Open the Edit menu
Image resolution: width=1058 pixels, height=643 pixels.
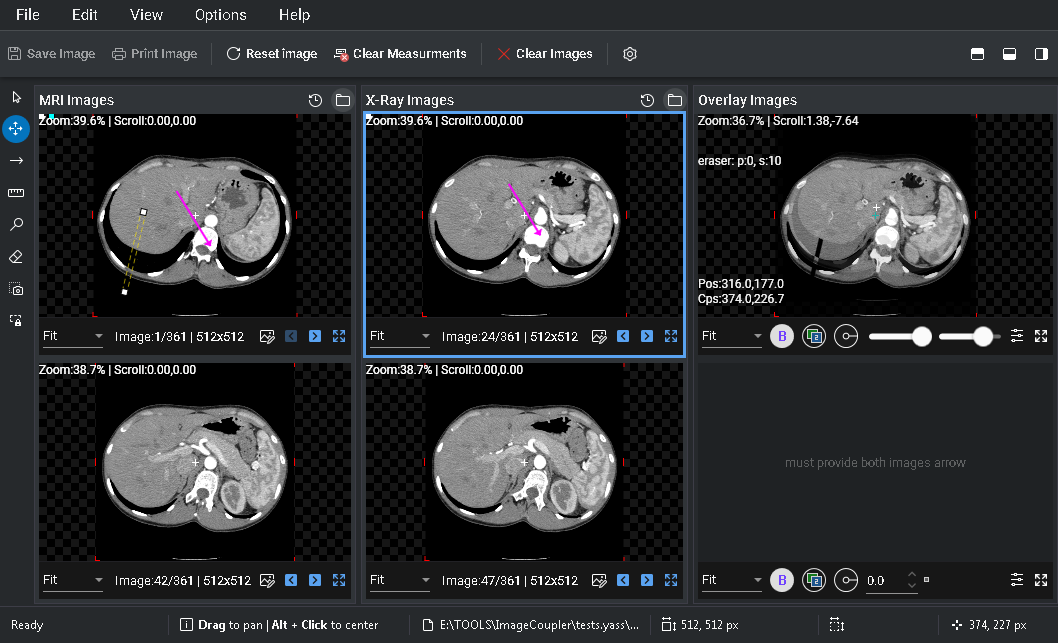[x=84, y=15]
